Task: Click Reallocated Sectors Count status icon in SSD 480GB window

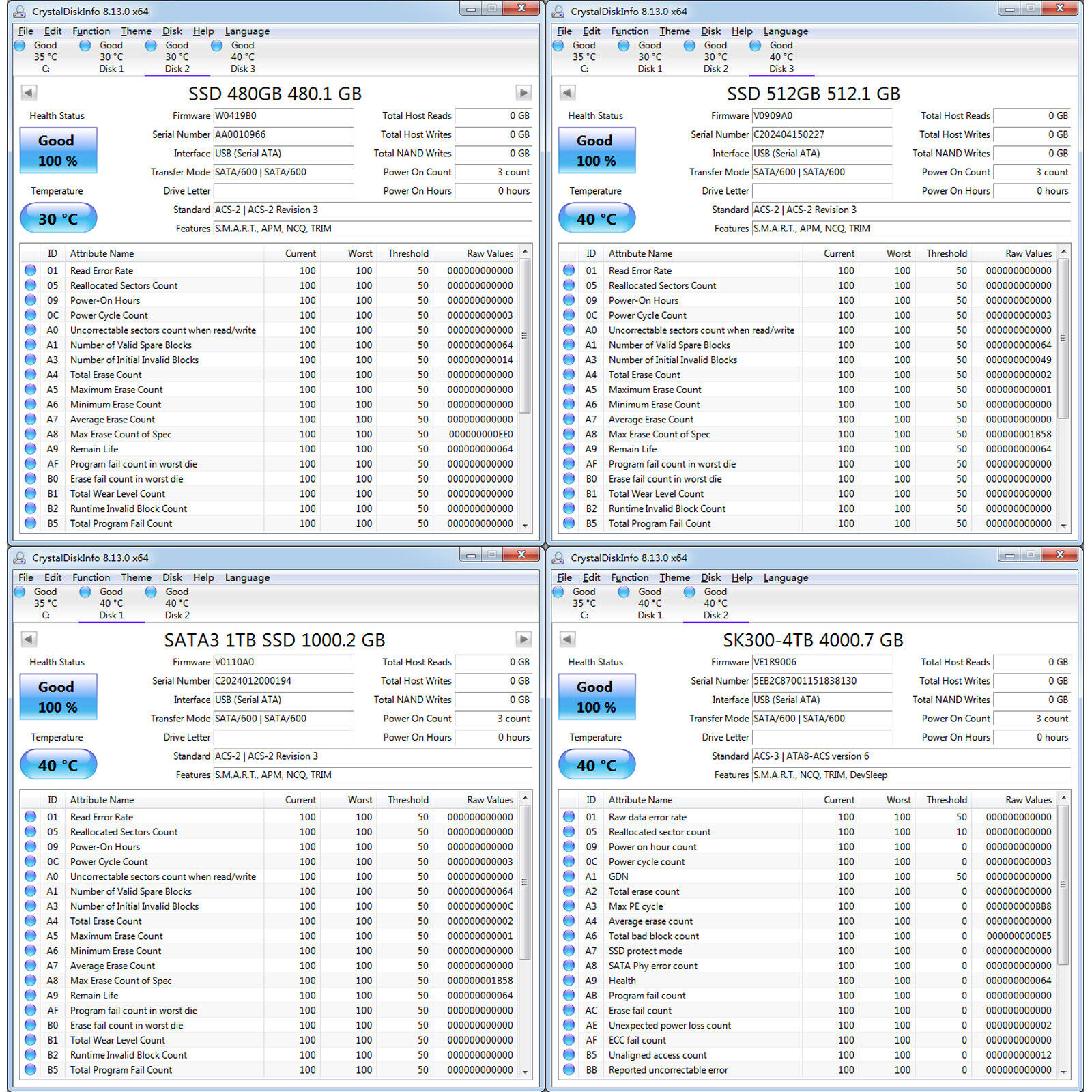Action: point(30,285)
